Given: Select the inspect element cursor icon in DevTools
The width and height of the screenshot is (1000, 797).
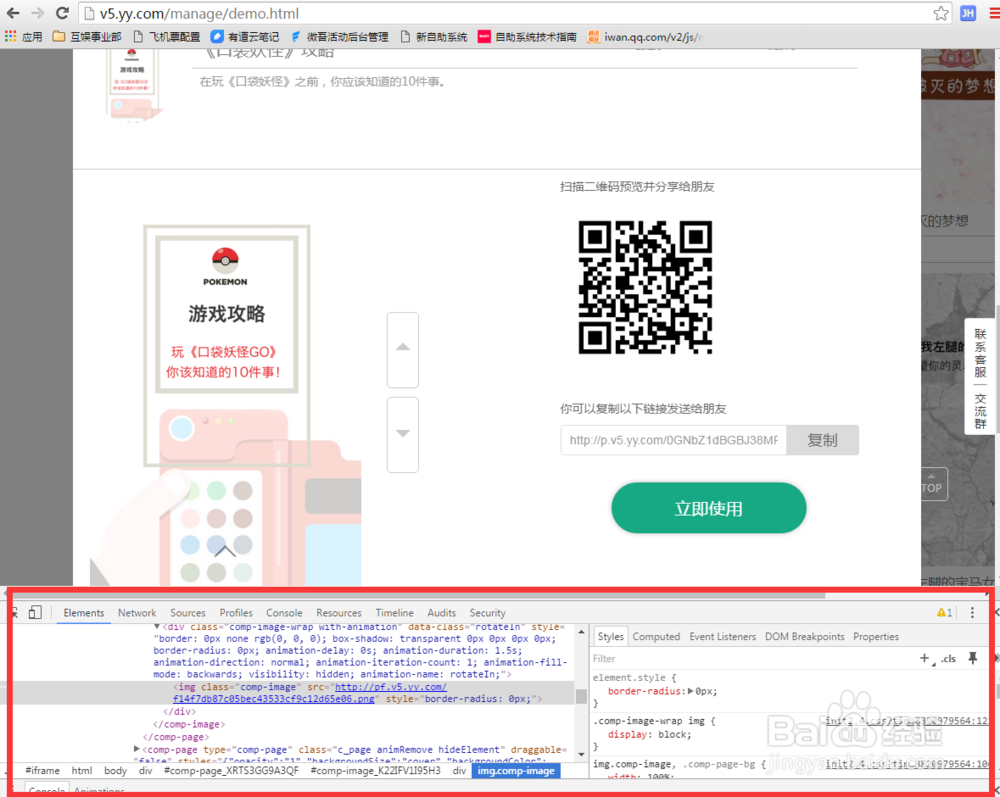Looking at the screenshot, I should point(16,612).
